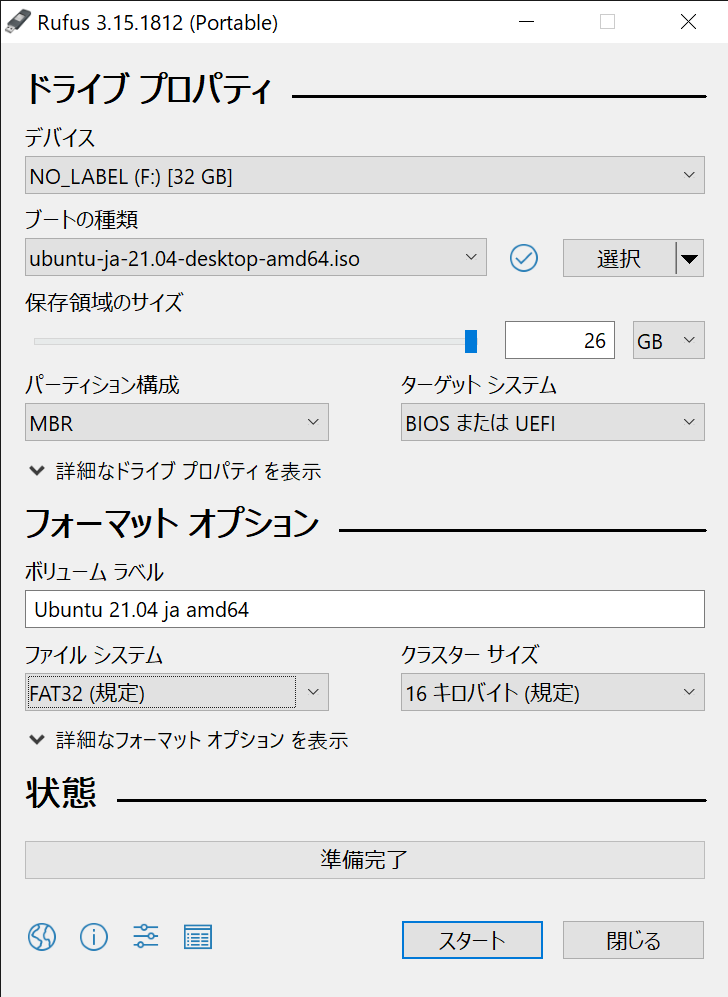
Task: Open the FAT32 file system dropdown
Action: point(177,692)
